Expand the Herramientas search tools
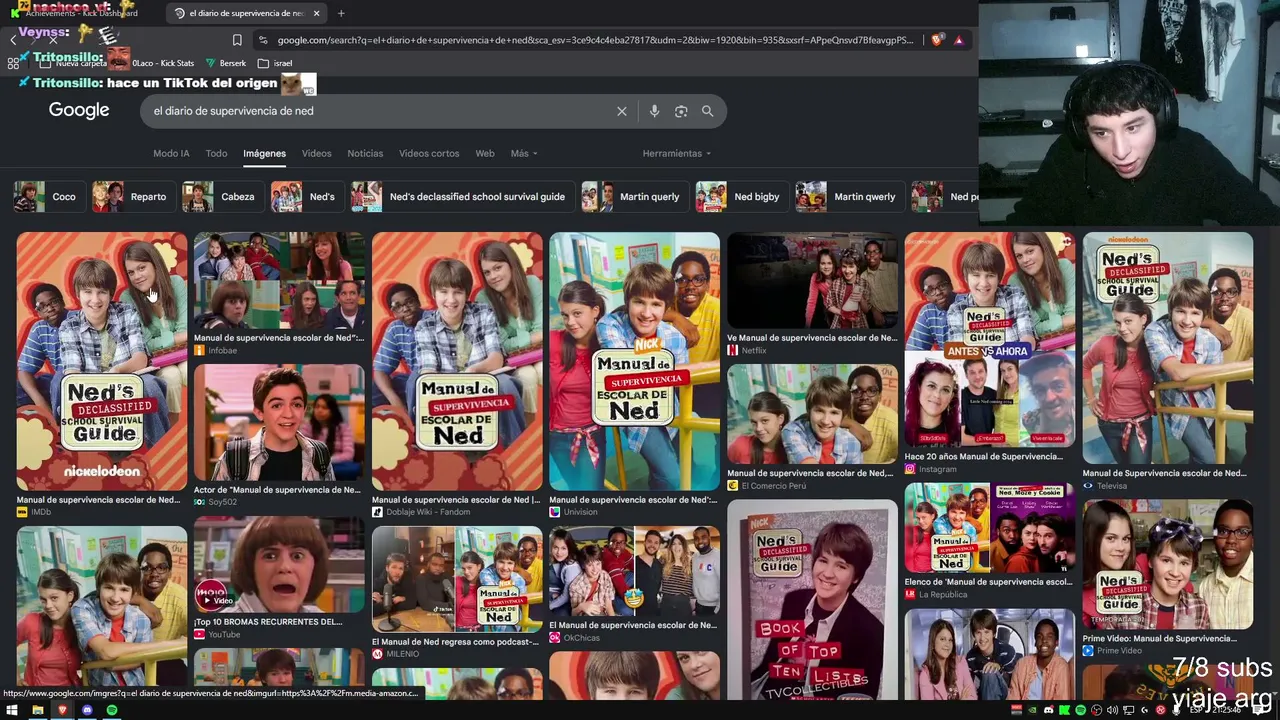Screen dimensions: 1280x720 (x=677, y=154)
